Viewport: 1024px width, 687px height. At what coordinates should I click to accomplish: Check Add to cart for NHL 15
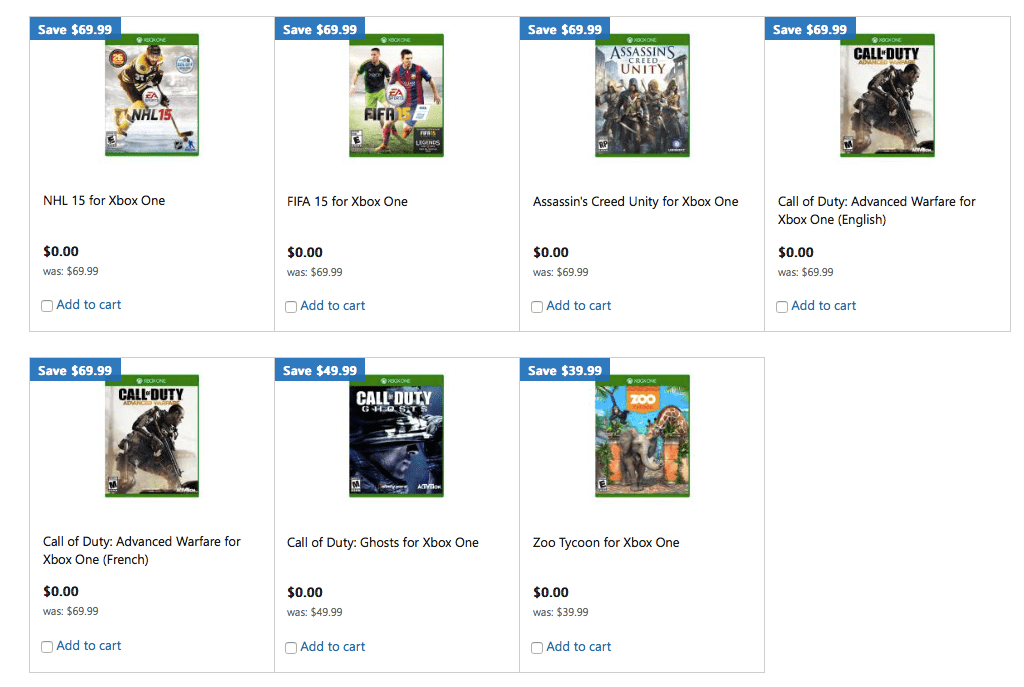click(x=47, y=306)
